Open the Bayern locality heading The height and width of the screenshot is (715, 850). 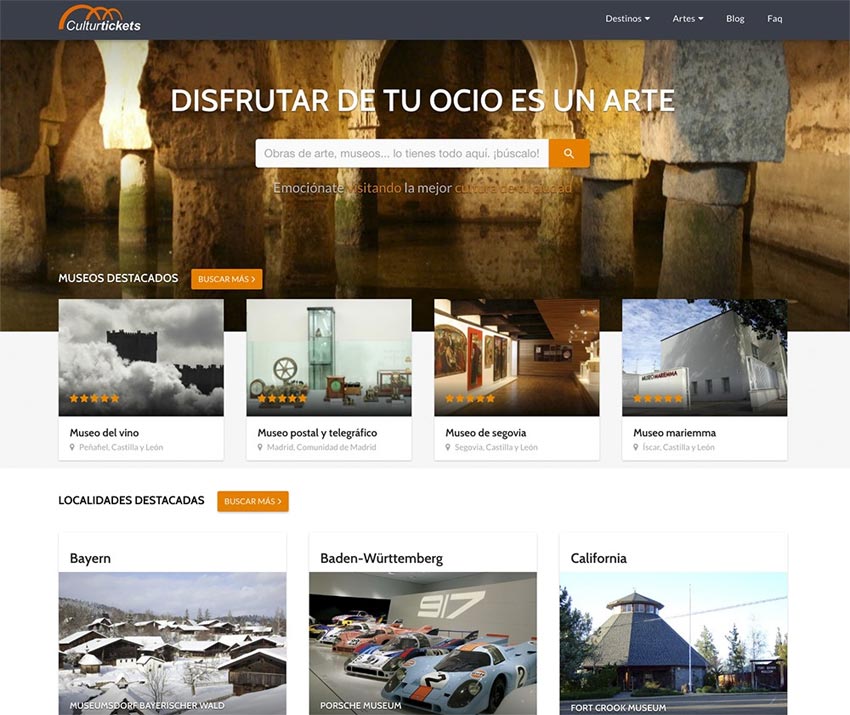point(91,558)
